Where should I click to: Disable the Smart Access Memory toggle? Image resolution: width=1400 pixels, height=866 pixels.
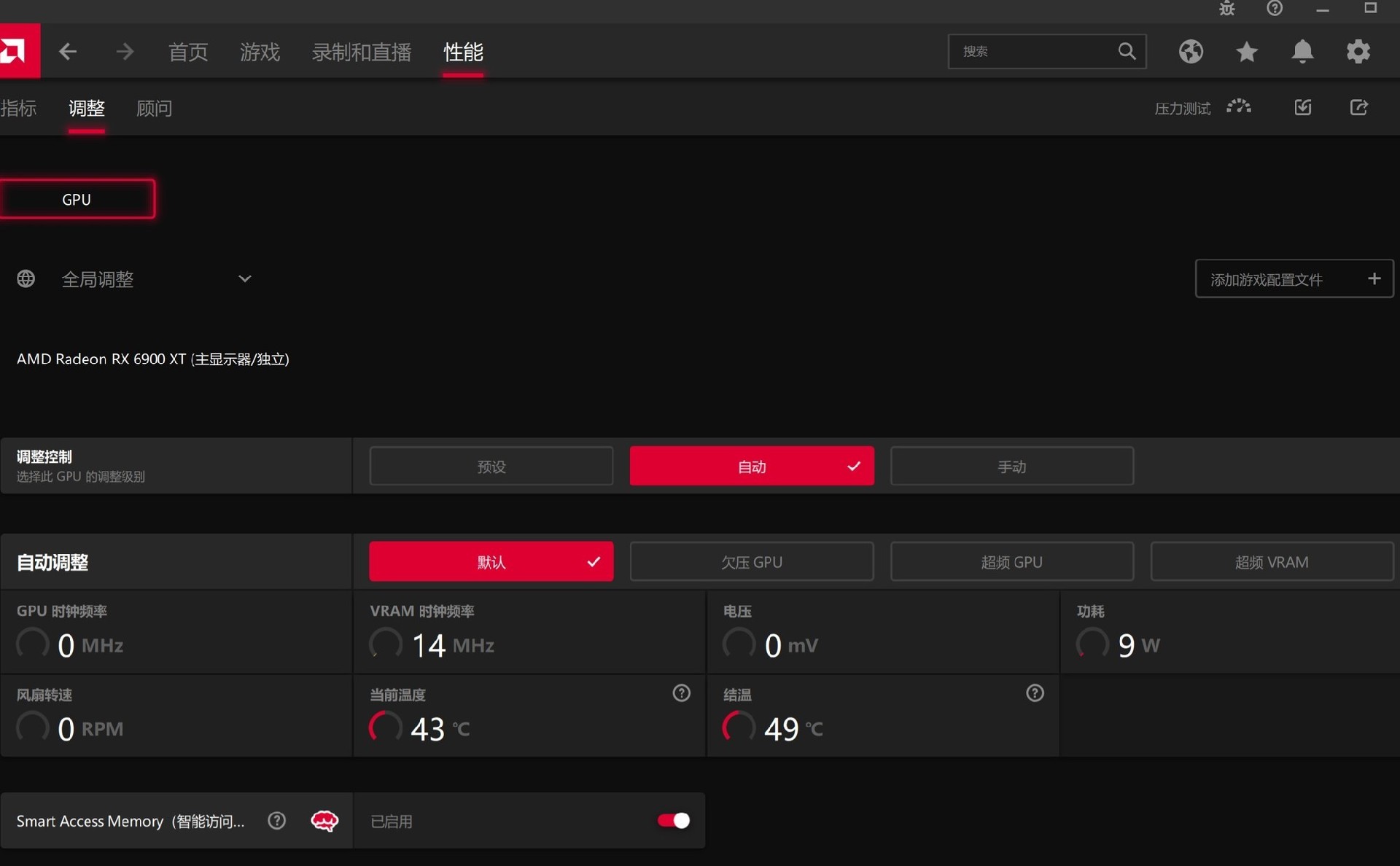(672, 820)
